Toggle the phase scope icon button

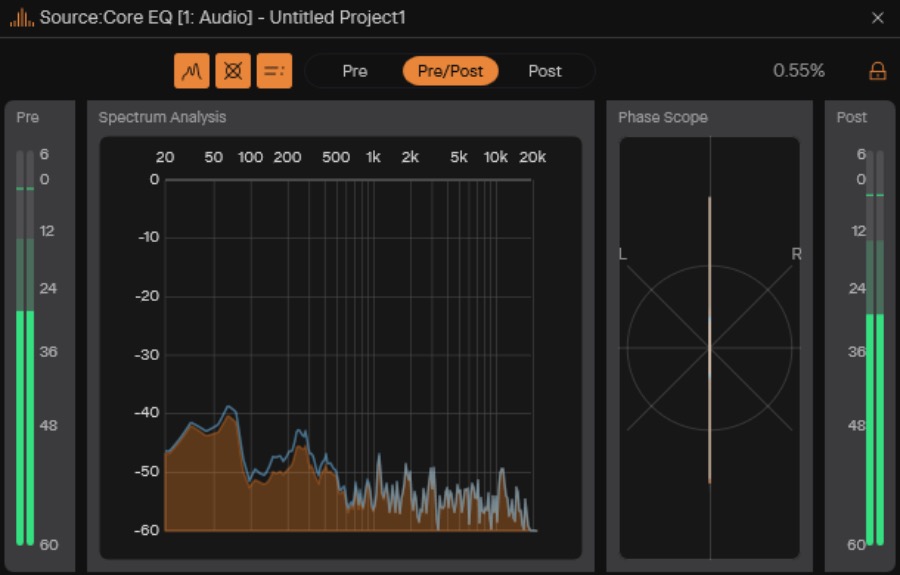(x=233, y=71)
